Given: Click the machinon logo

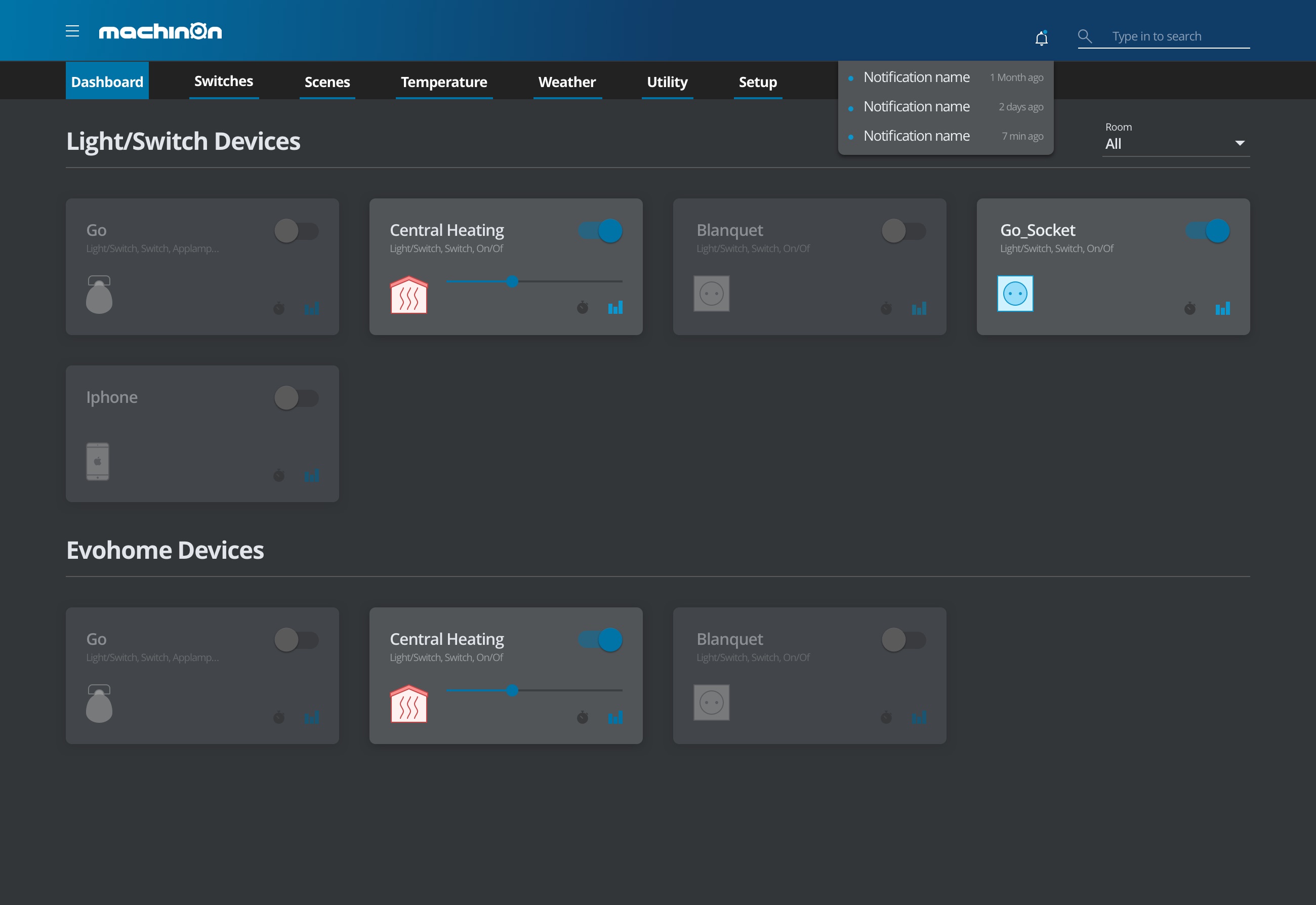Looking at the screenshot, I should pyautogui.click(x=160, y=31).
